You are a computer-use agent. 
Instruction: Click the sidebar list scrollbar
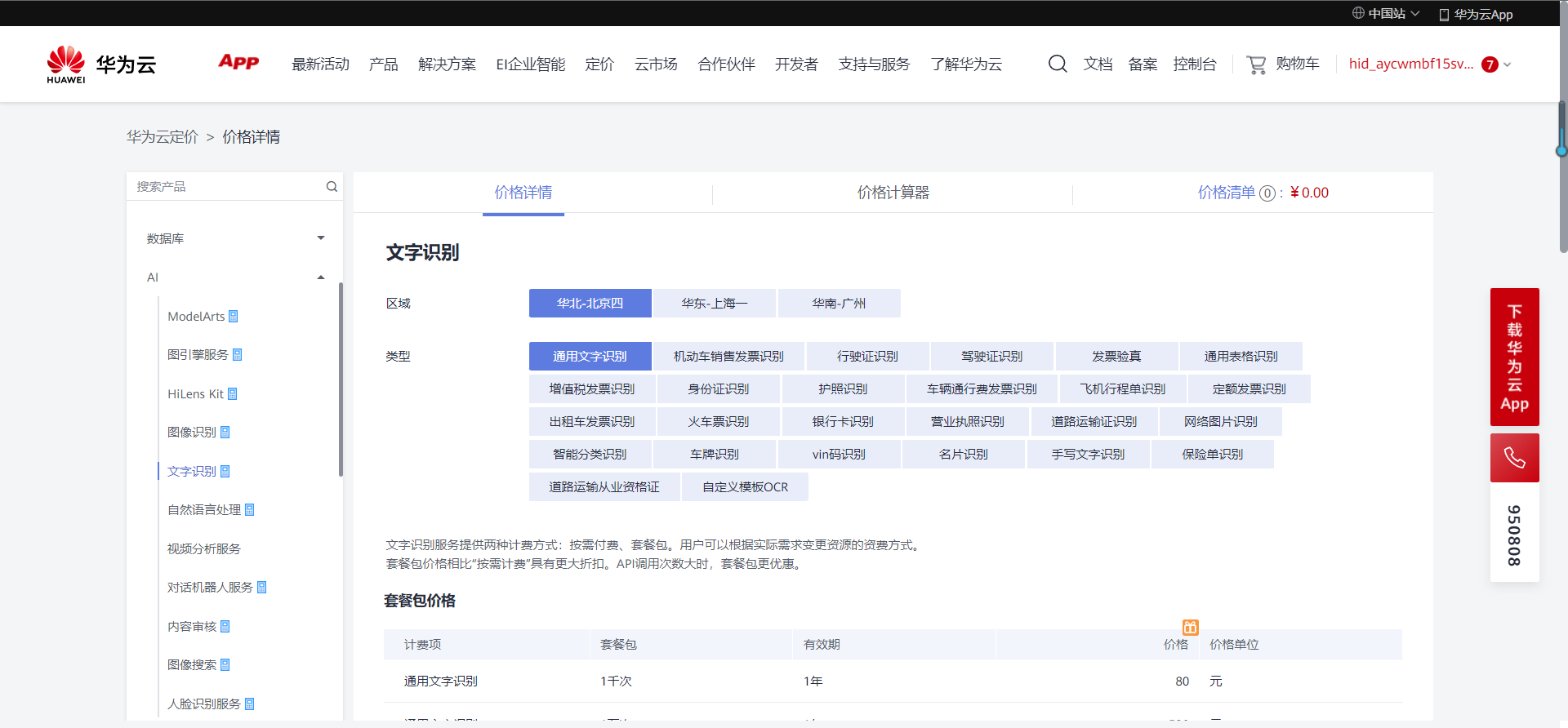[341, 380]
